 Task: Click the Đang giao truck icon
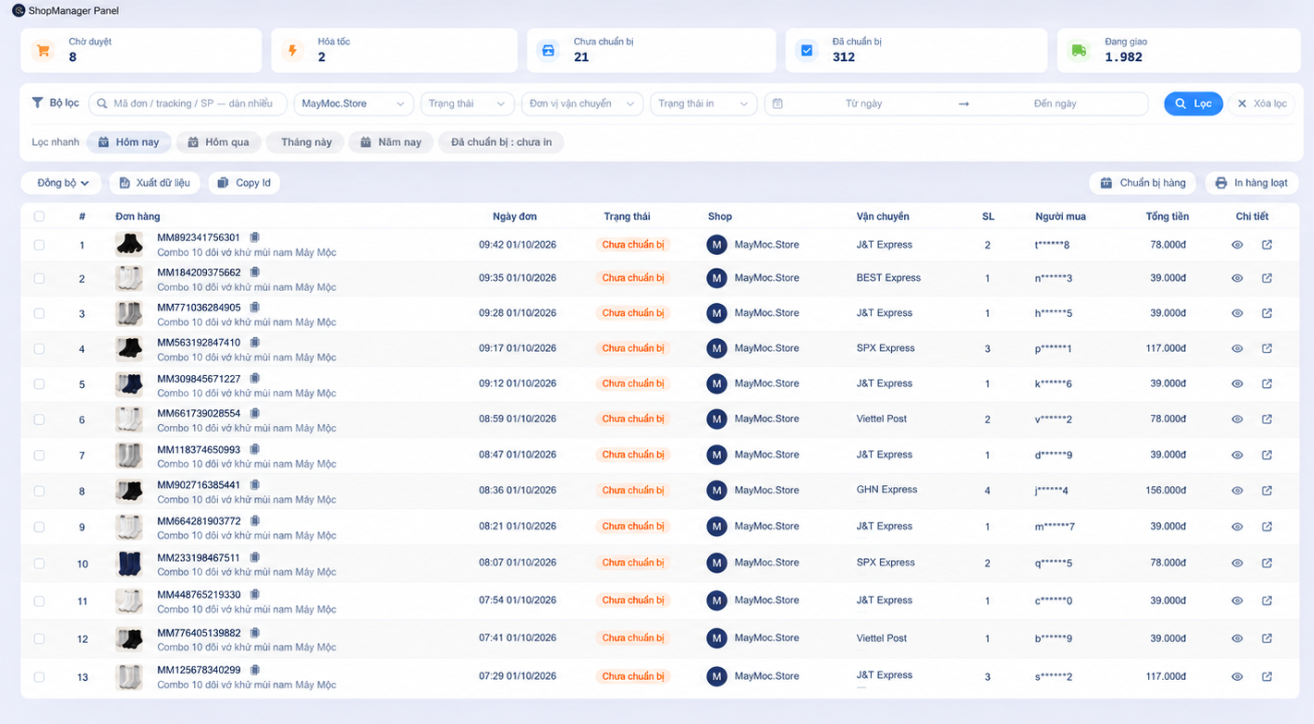(x=1078, y=50)
